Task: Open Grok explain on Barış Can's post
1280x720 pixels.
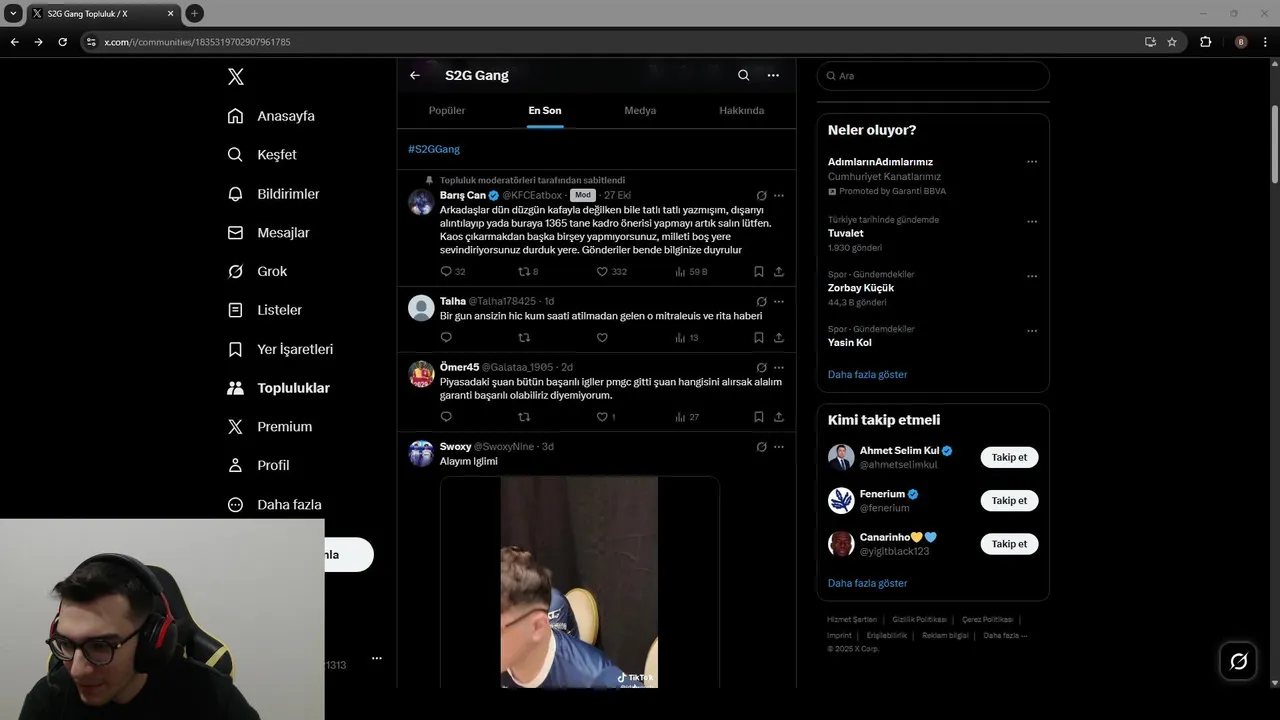Action: coord(761,195)
